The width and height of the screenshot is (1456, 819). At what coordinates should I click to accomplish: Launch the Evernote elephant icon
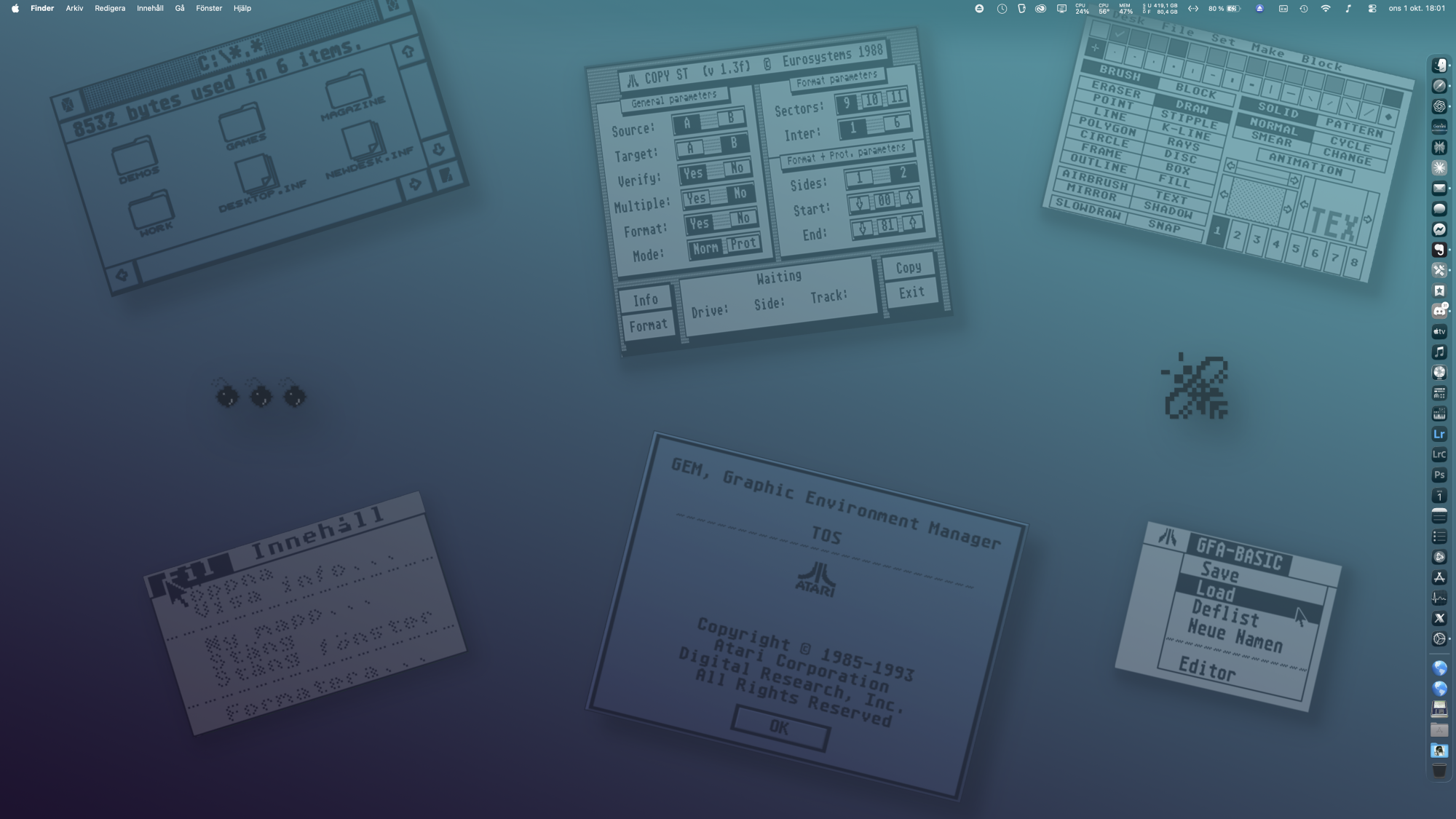pos(1439,250)
